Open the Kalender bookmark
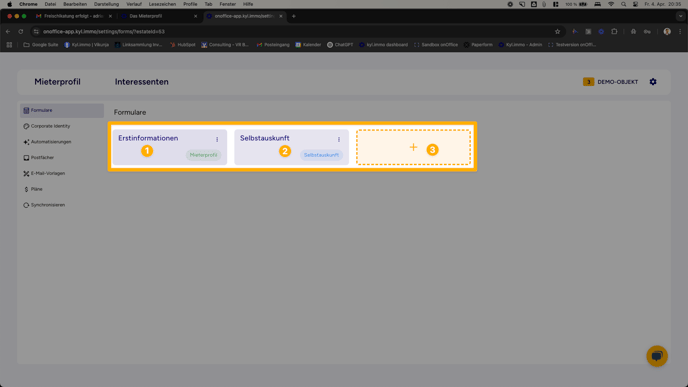Image resolution: width=688 pixels, height=387 pixels. pos(308,45)
